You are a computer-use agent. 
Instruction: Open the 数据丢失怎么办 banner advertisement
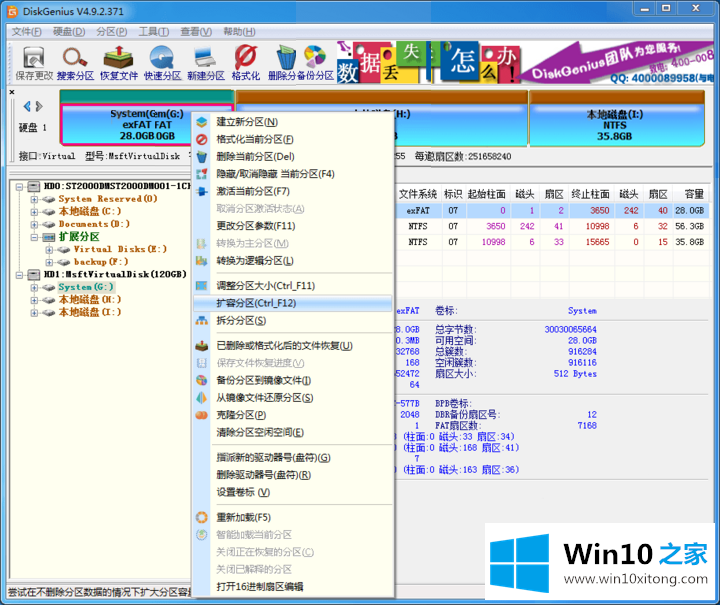click(428, 62)
